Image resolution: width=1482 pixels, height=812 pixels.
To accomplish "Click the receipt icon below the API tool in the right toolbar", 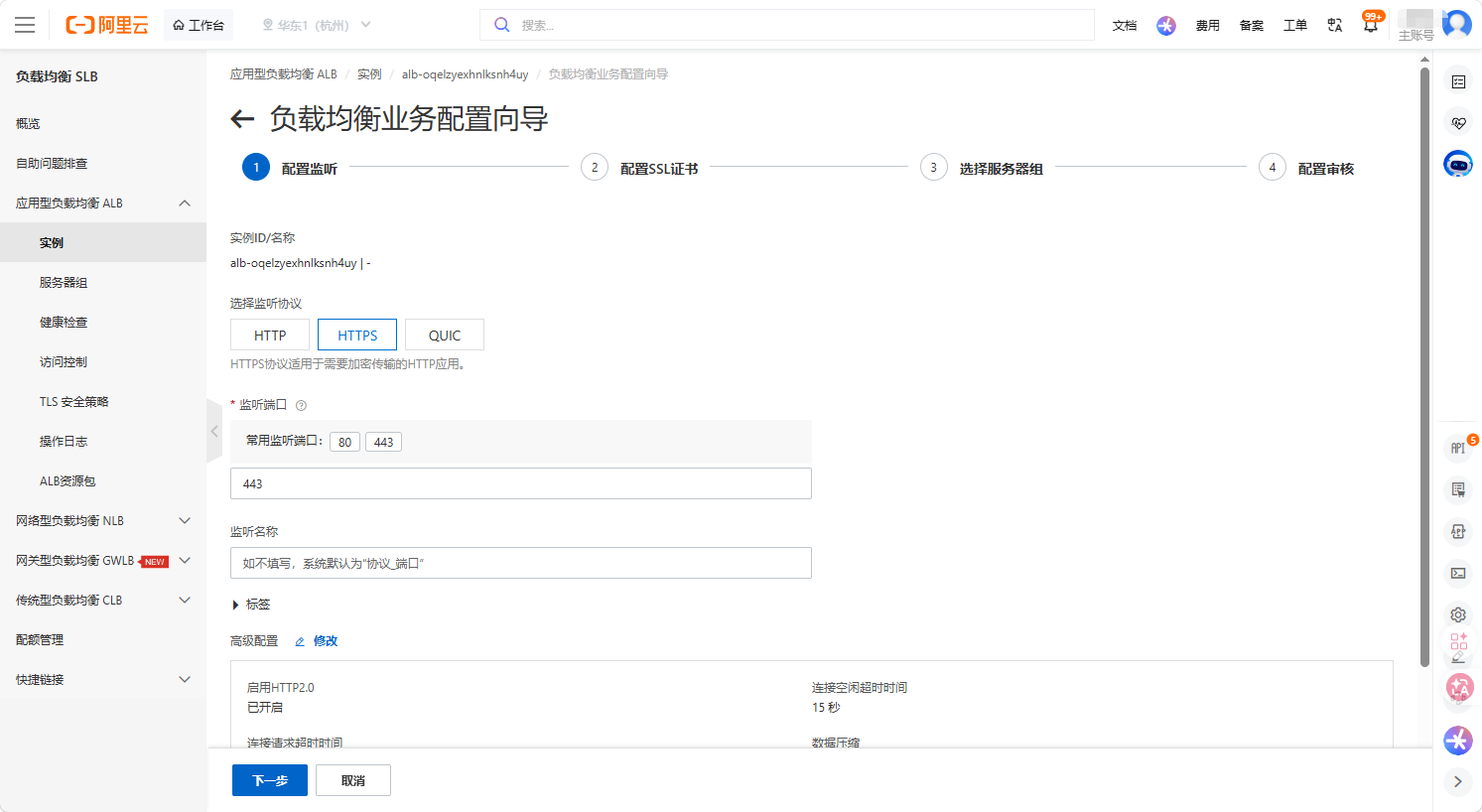I will click(1458, 489).
